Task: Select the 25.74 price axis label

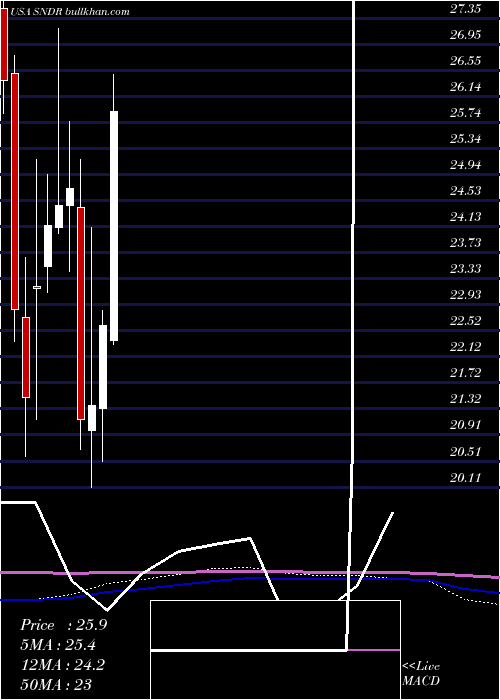Action: point(465,112)
